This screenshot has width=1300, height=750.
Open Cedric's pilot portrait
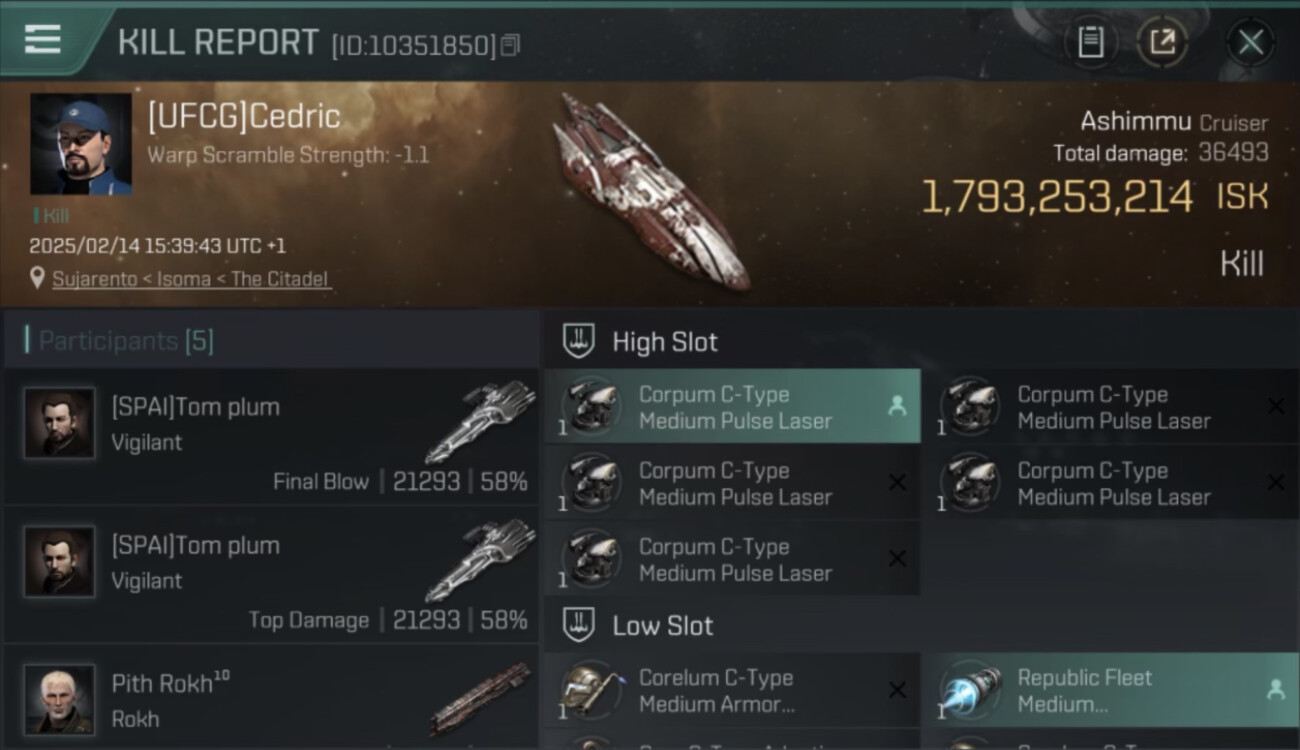81,144
